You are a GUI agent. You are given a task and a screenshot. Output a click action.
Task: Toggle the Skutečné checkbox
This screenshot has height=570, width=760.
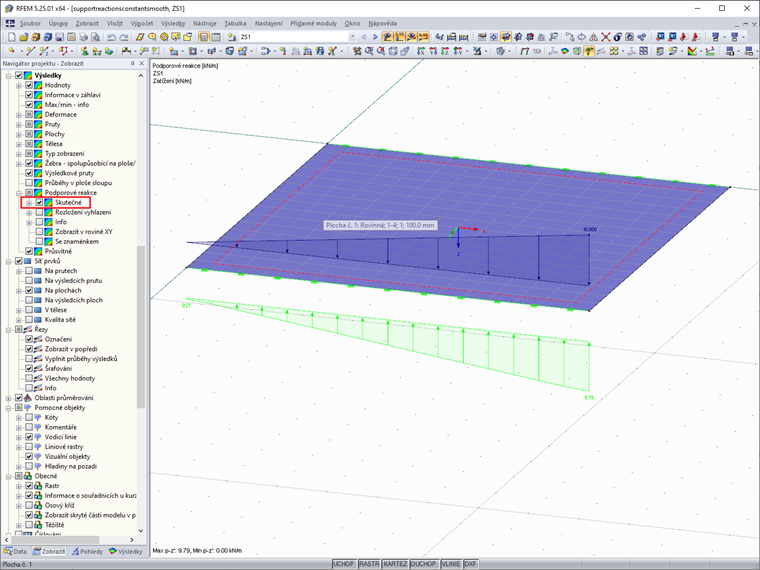39,203
